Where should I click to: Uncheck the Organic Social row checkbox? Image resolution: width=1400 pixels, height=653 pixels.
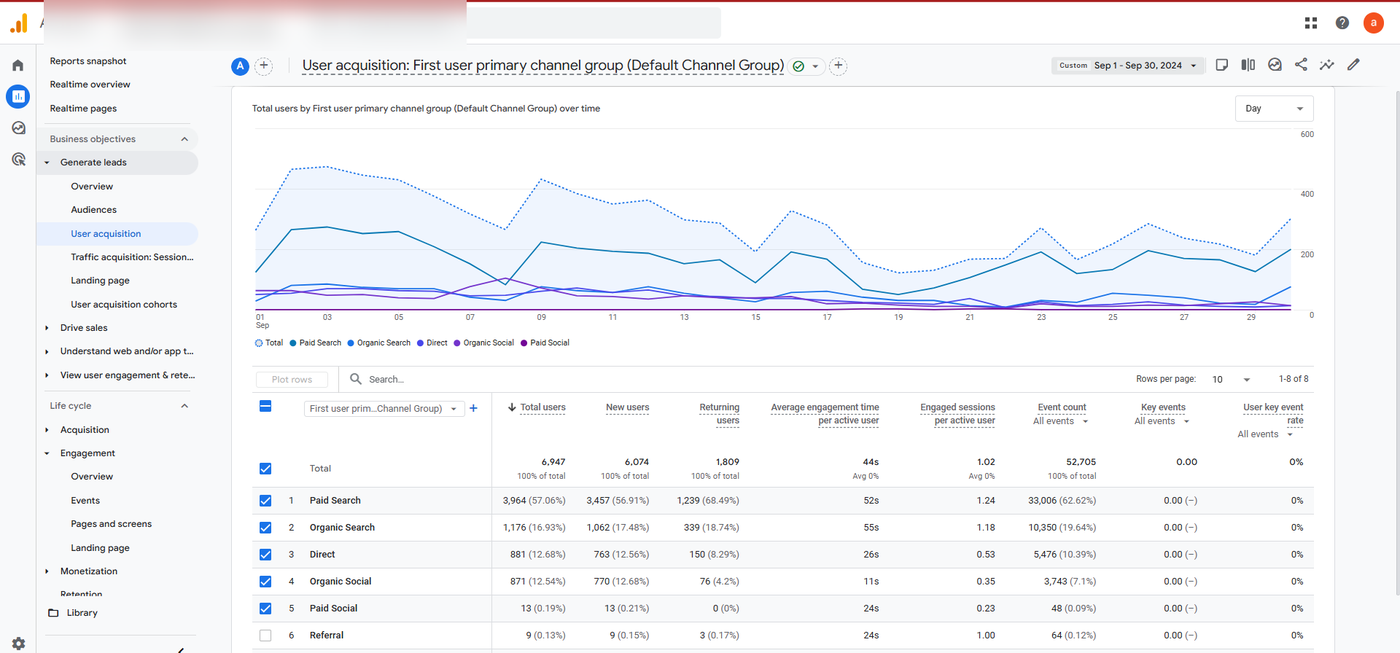tap(265, 581)
